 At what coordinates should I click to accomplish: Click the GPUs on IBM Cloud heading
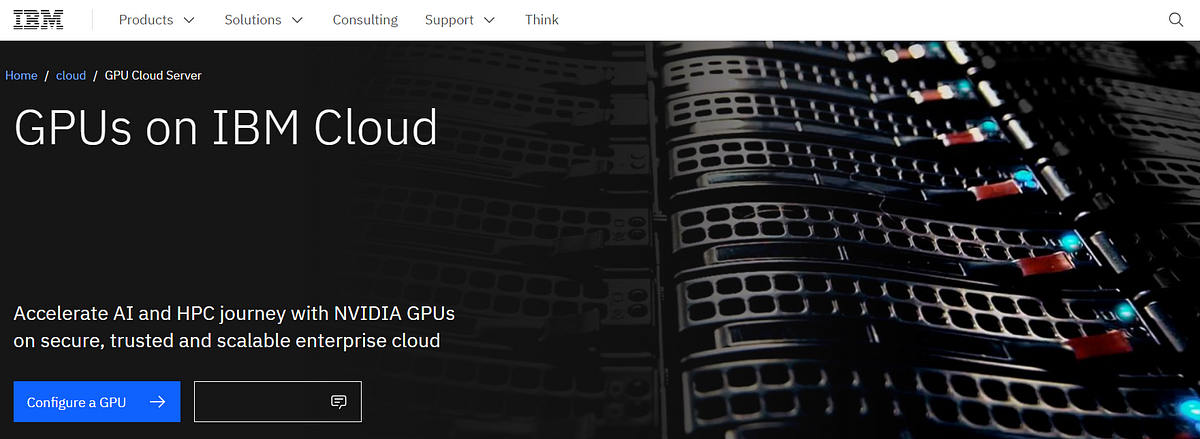226,126
